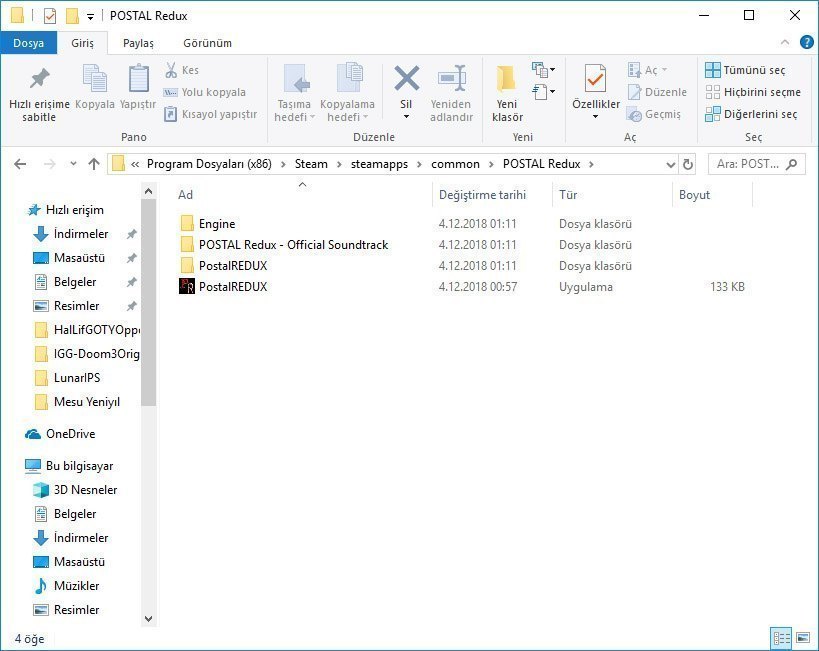Open the HalLifGOTYOpp folder in sidebar

pos(97,330)
